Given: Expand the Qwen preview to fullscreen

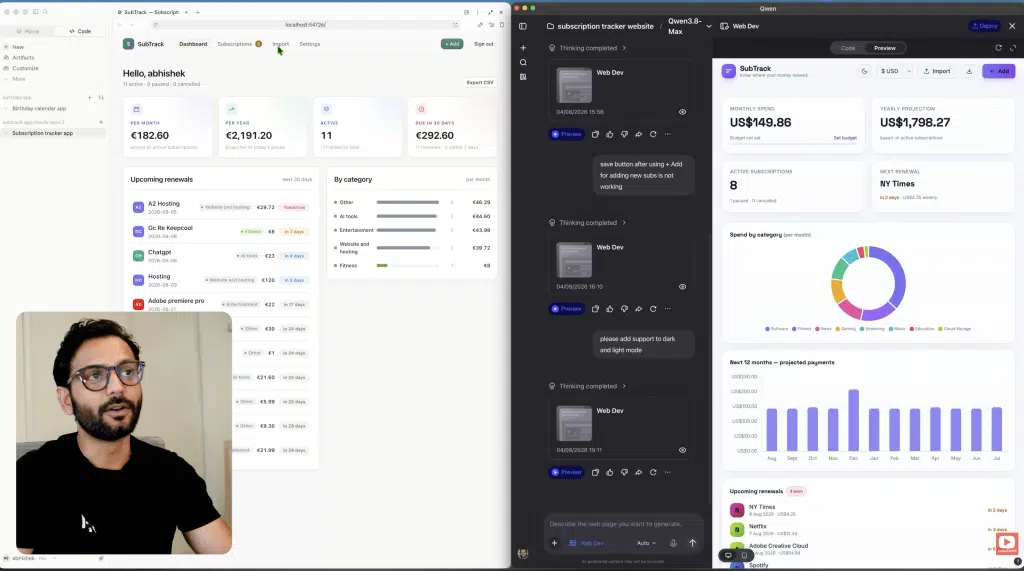Looking at the screenshot, I should [x=1013, y=48].
